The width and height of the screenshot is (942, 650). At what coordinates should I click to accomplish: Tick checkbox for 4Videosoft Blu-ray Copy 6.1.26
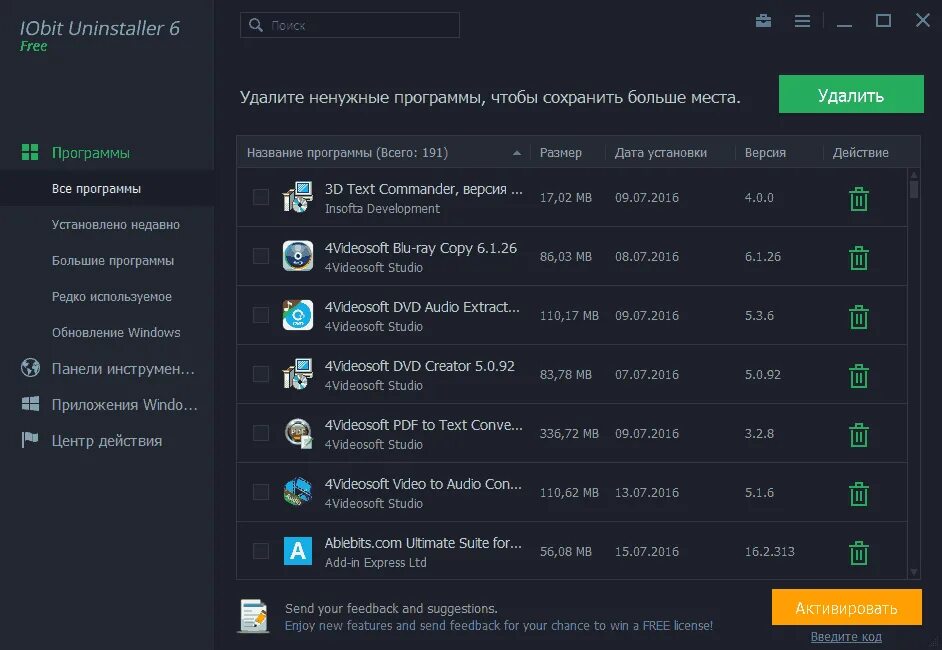coord(261,256)
